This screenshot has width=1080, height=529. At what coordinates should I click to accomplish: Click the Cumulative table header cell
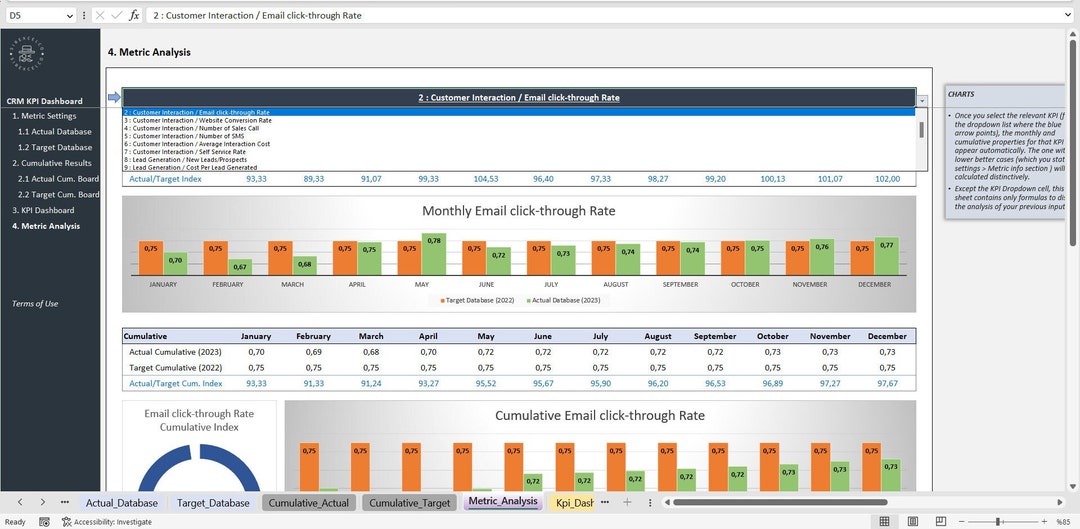[x=145, y=337]
